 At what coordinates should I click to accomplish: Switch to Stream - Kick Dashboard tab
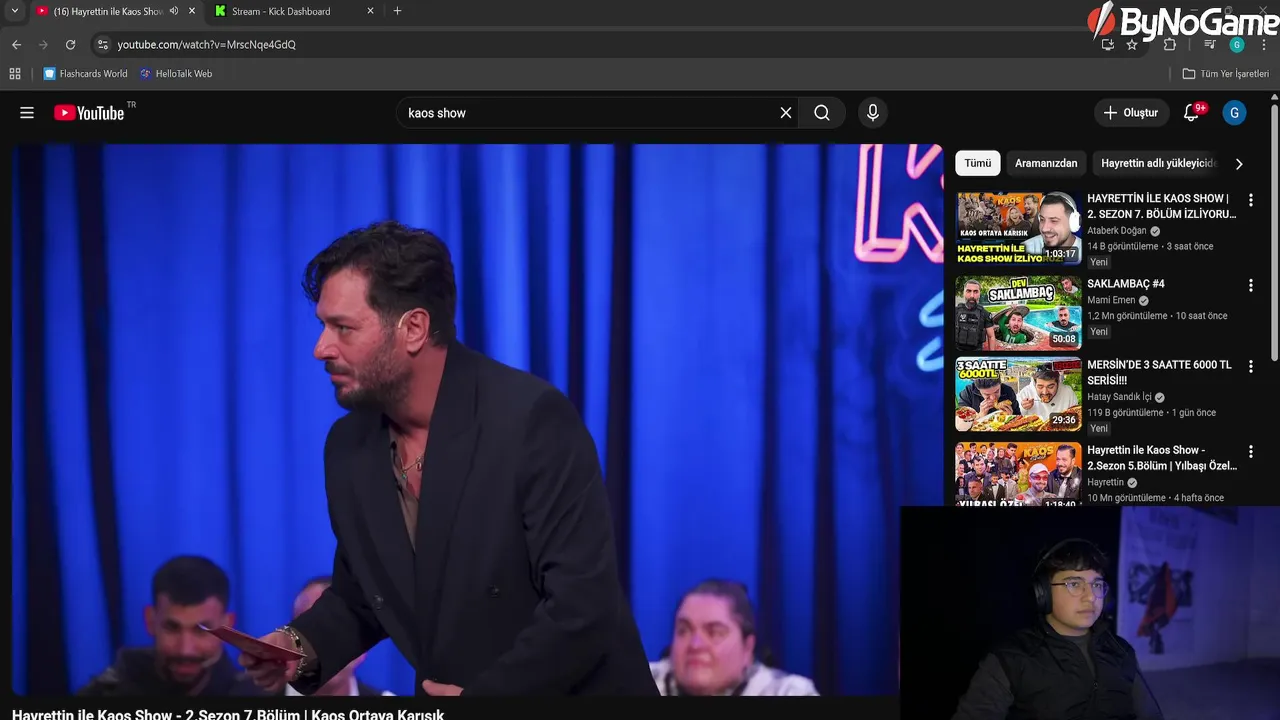pyautogui.click(x=295, y=11)
